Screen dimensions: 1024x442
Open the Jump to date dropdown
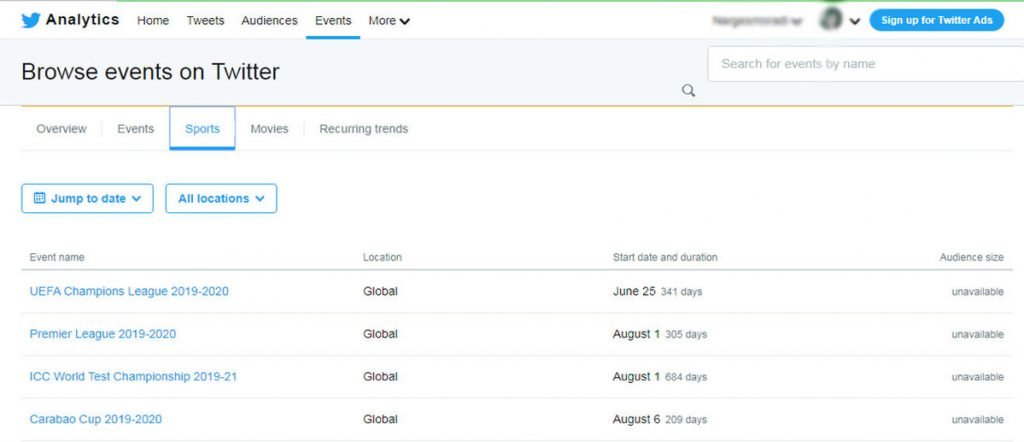pyautogui.click(x=88, y=198)
